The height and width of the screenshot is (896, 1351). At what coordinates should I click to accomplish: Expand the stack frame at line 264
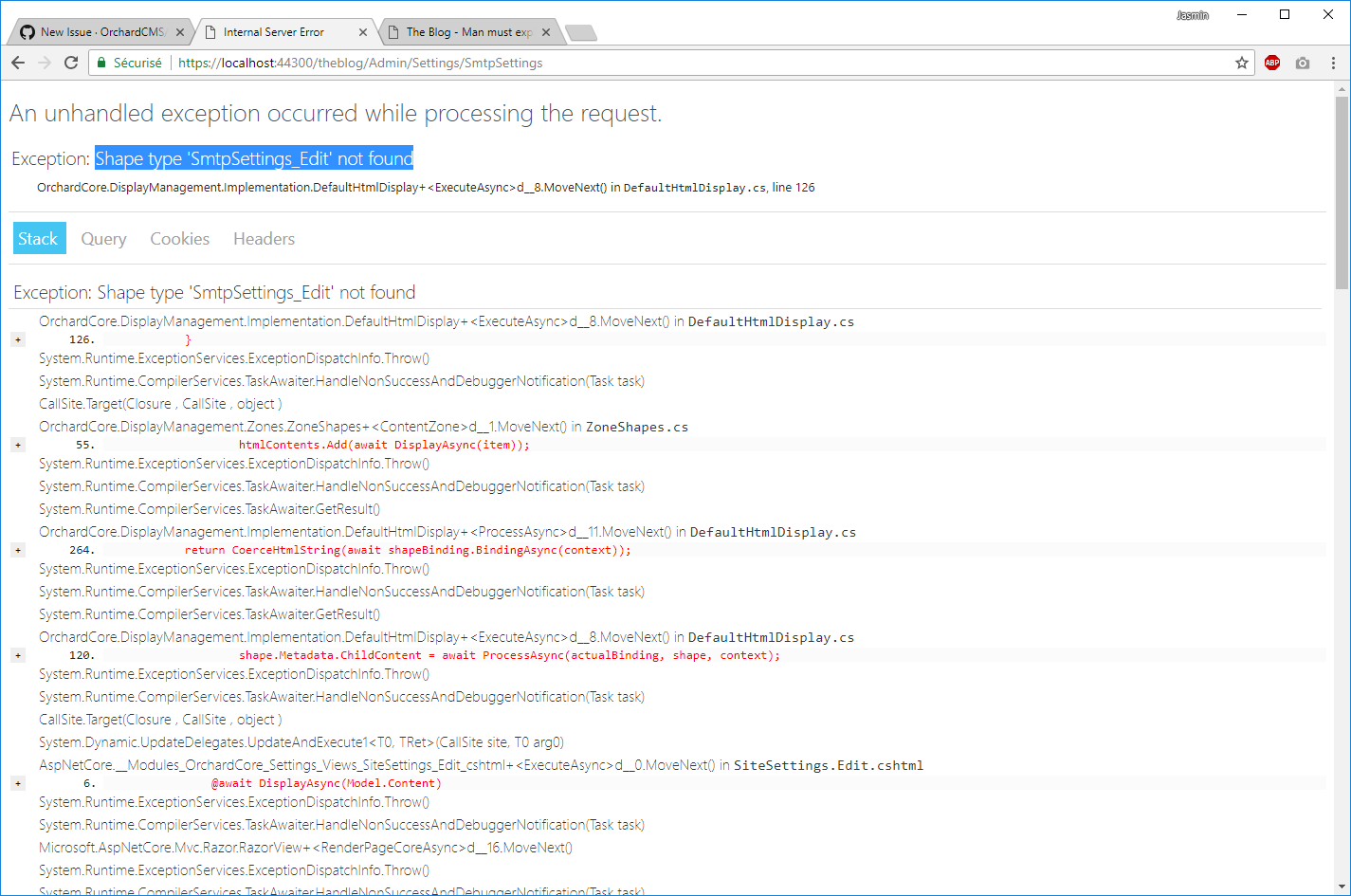tap(17, 550)
